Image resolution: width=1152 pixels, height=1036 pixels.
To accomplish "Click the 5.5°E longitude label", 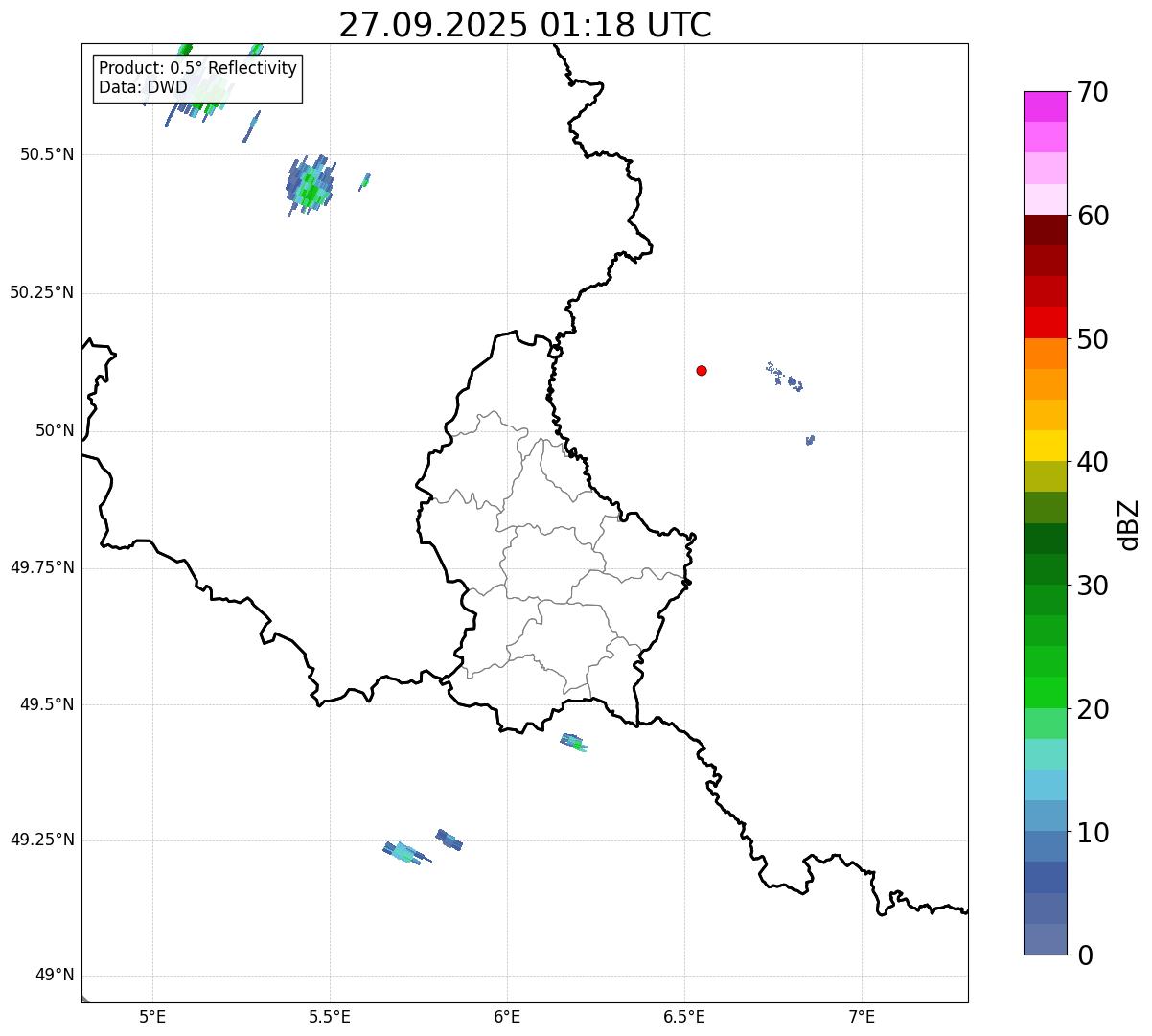I will click(x=330, y=1016).
